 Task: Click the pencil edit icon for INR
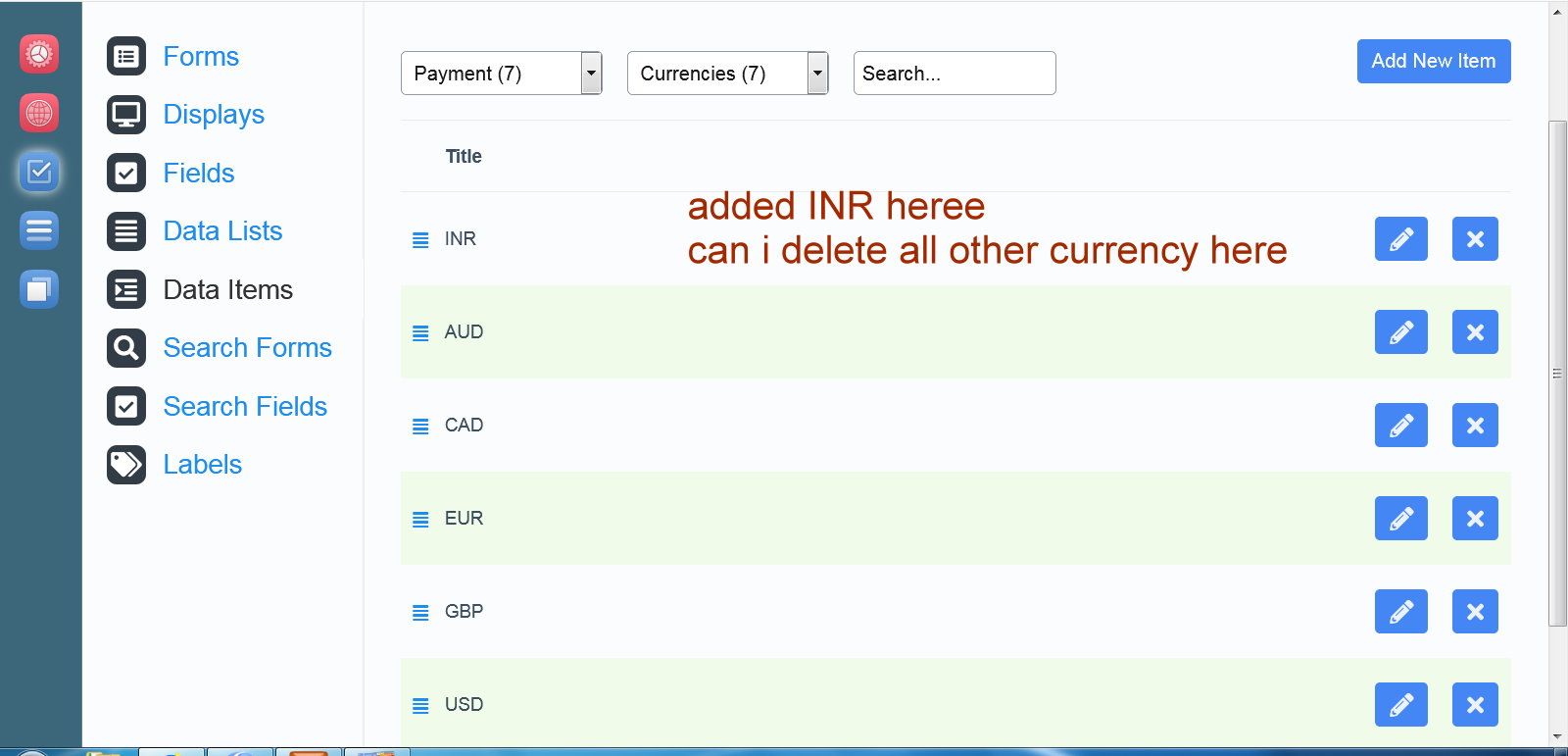[1400, 239]
